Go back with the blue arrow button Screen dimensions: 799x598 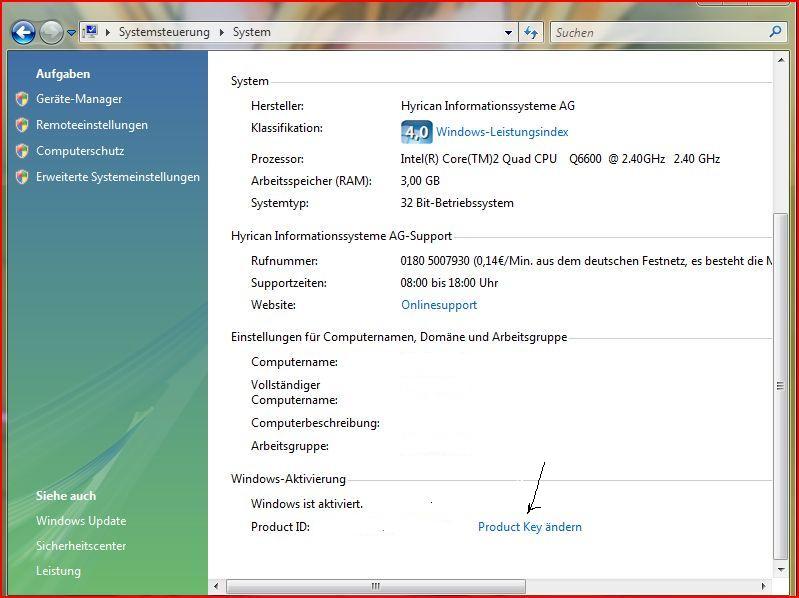coord(23,33)
